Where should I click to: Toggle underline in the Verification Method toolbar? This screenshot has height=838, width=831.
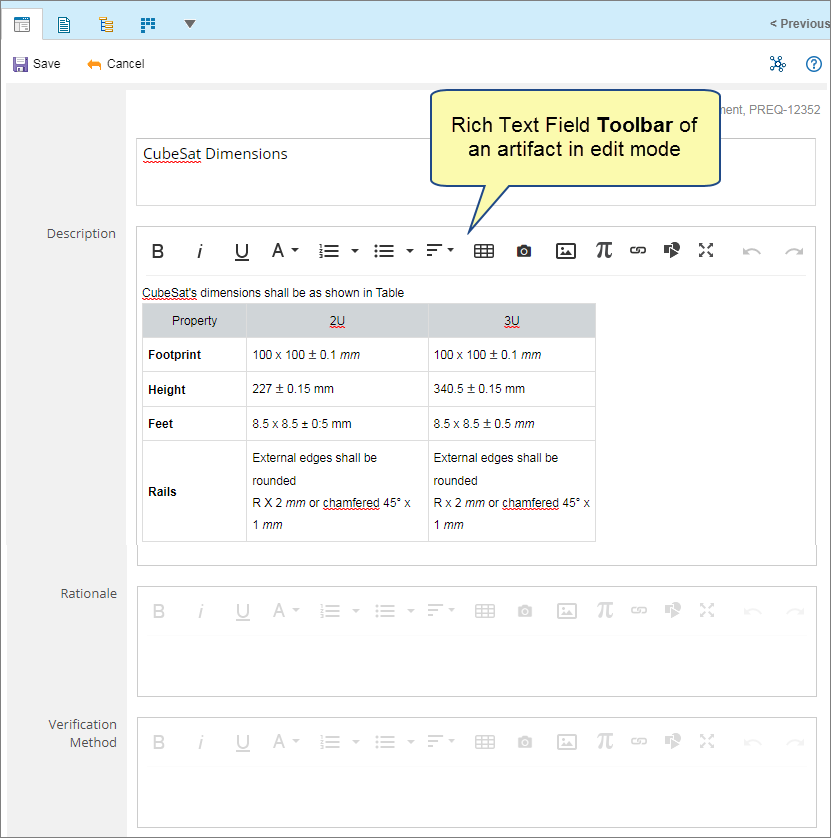click(x=243, y=742)
